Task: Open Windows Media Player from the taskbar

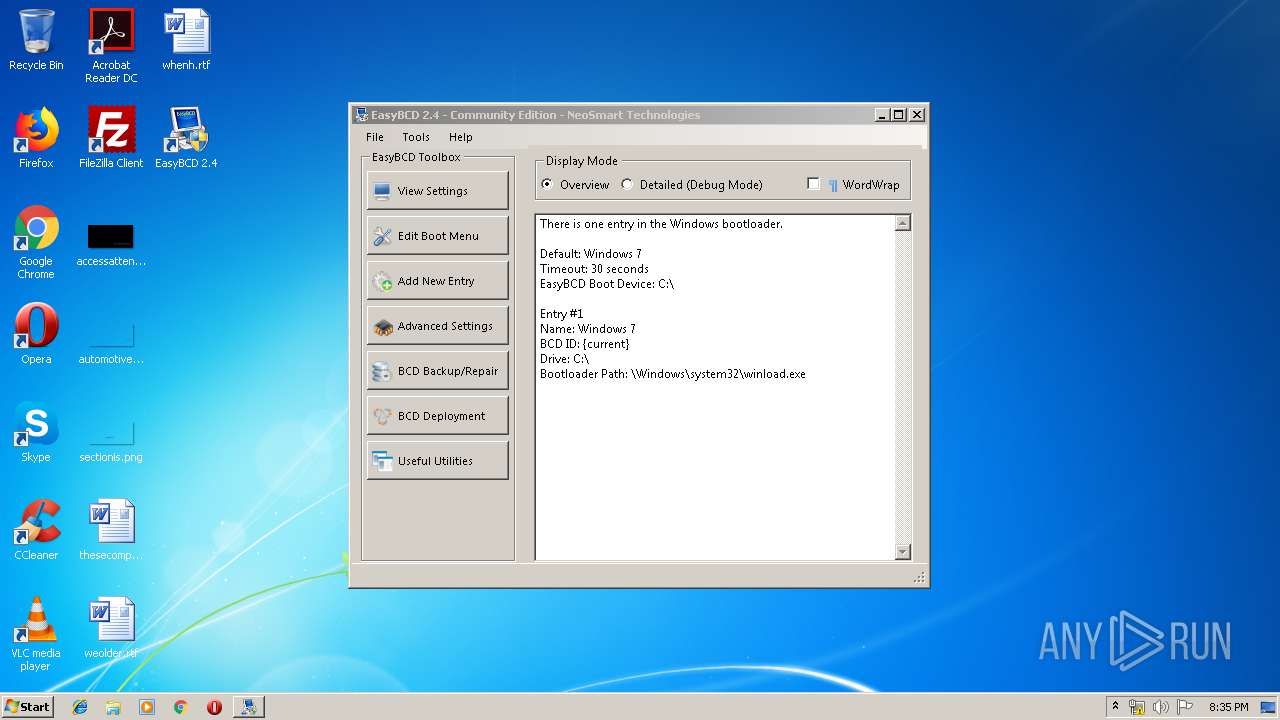Action: (147, 707)
